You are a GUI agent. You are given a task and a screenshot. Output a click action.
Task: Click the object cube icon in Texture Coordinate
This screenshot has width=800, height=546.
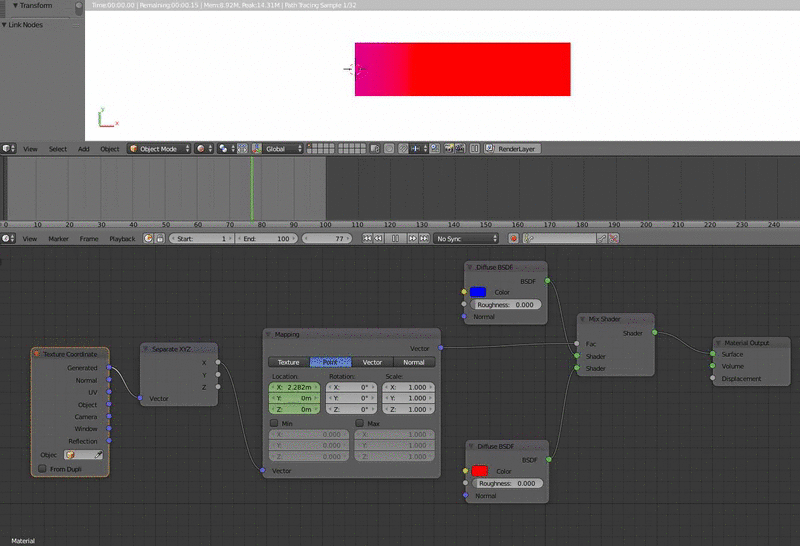click(x=70, y=455)
